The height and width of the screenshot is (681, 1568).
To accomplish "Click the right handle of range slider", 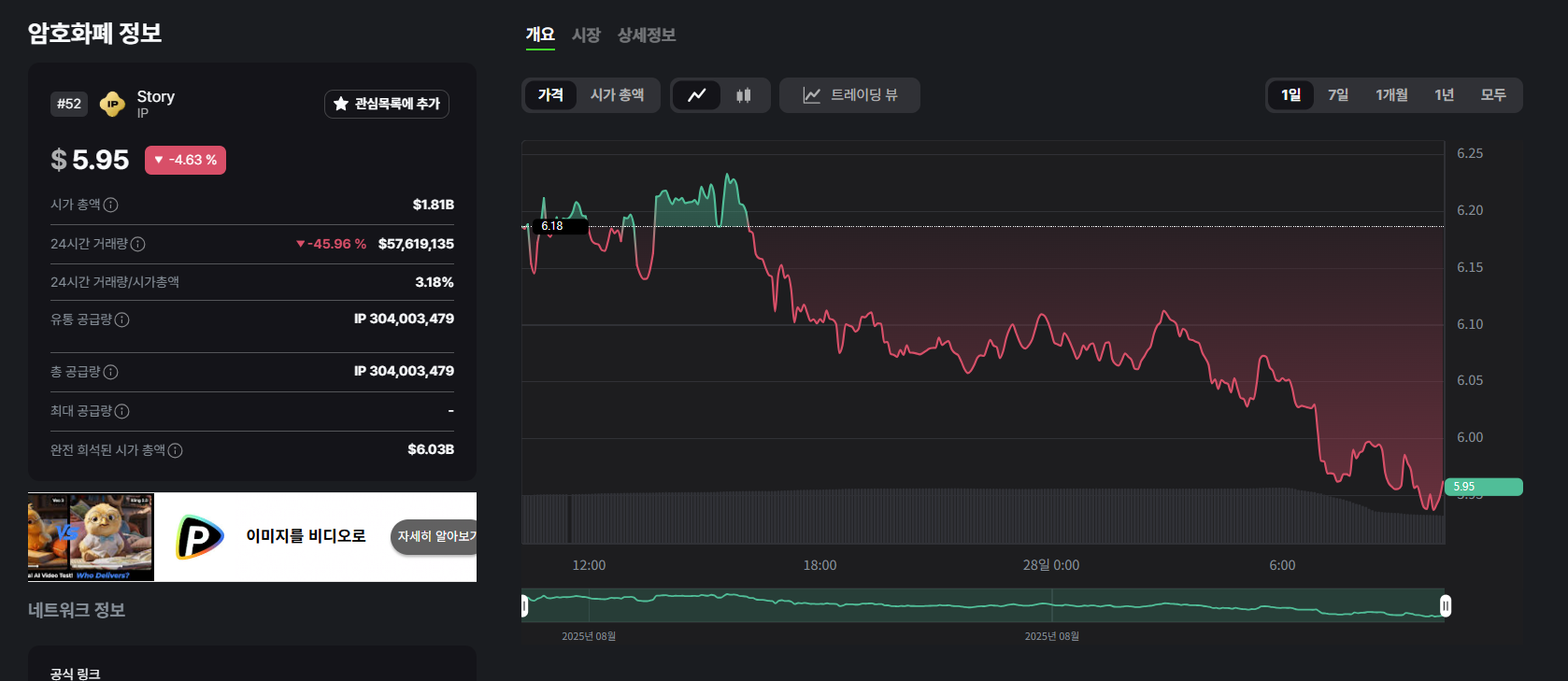I will coord(1446,606).
